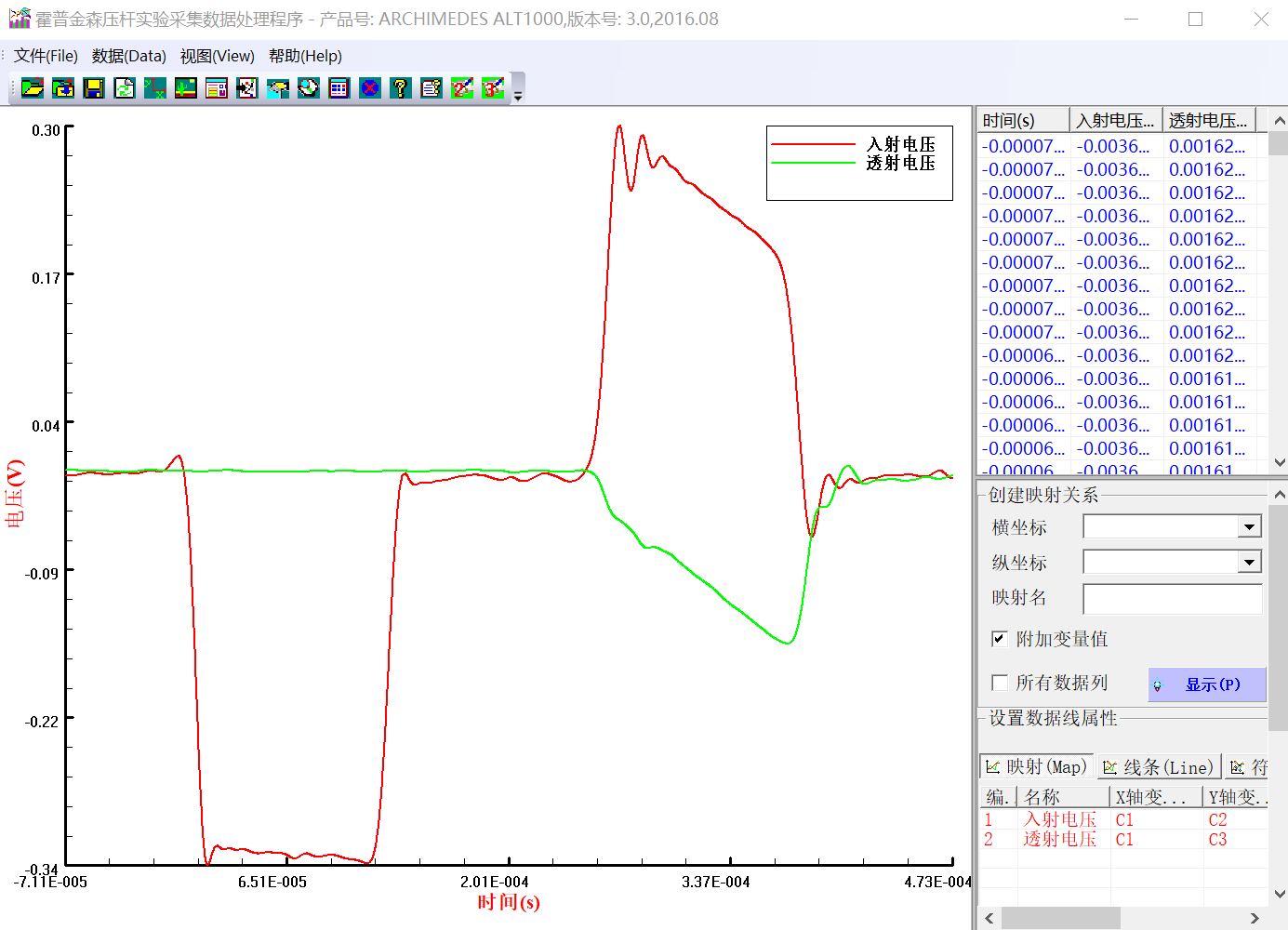Click the data table scroll down arrow

point(1279,461)
